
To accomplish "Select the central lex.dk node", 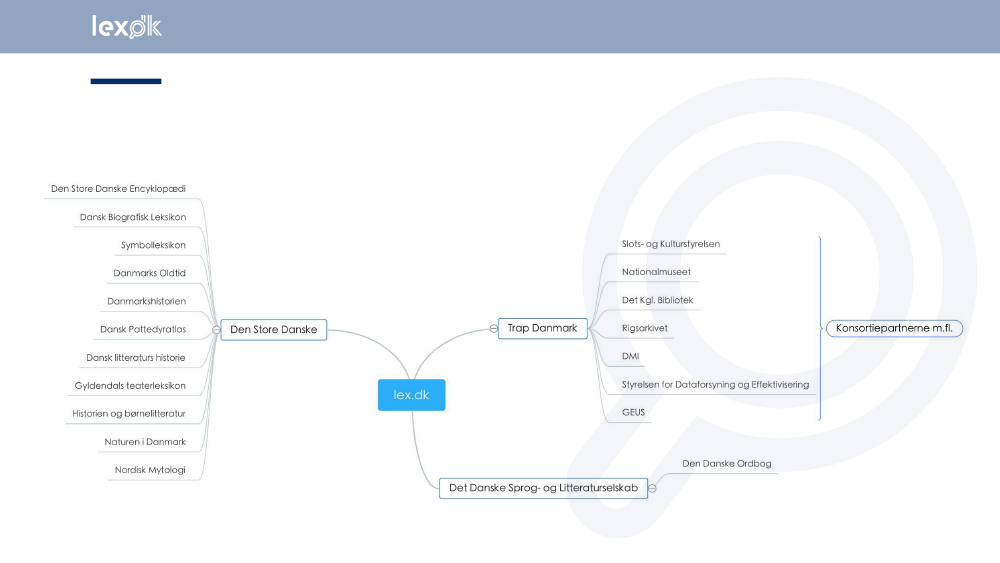I will tap(411, 395).
